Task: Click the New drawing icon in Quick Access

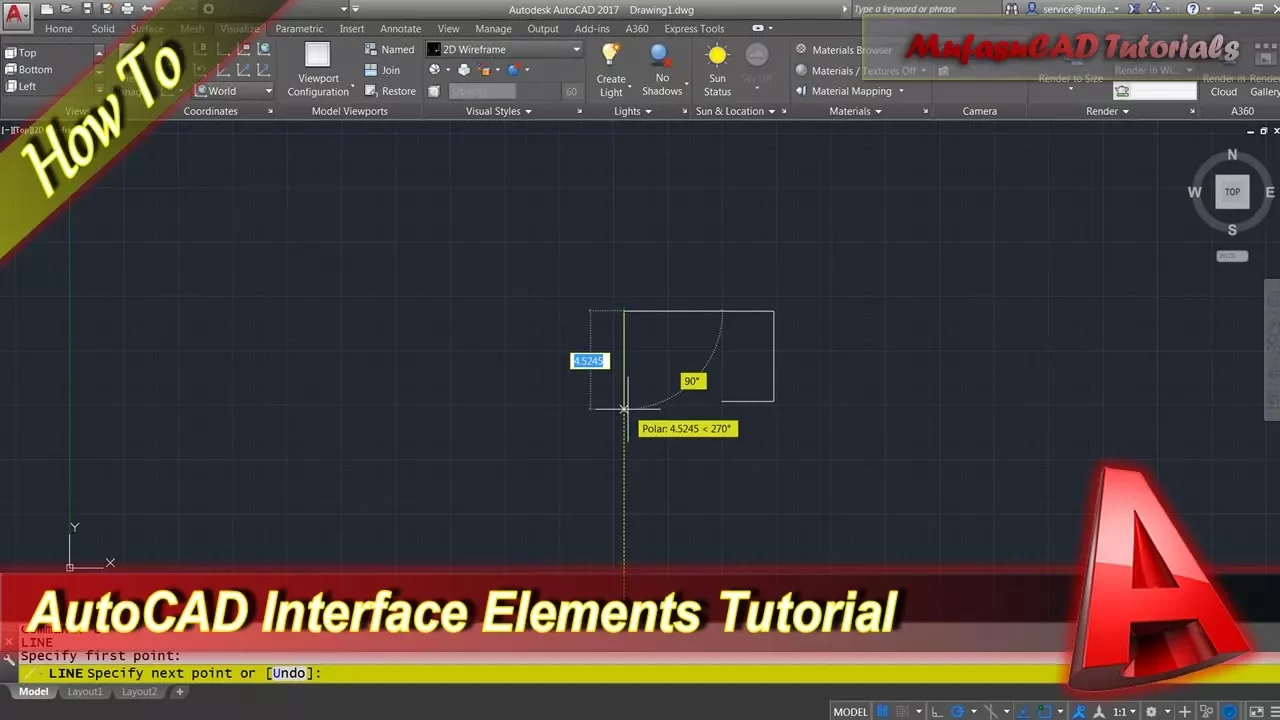Action: coord(47,9)
